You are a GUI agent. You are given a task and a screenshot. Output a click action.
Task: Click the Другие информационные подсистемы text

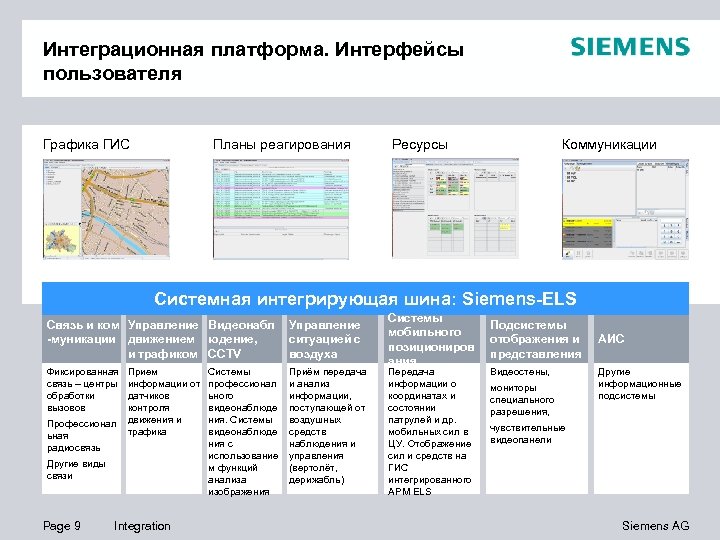tap(639, 383)
